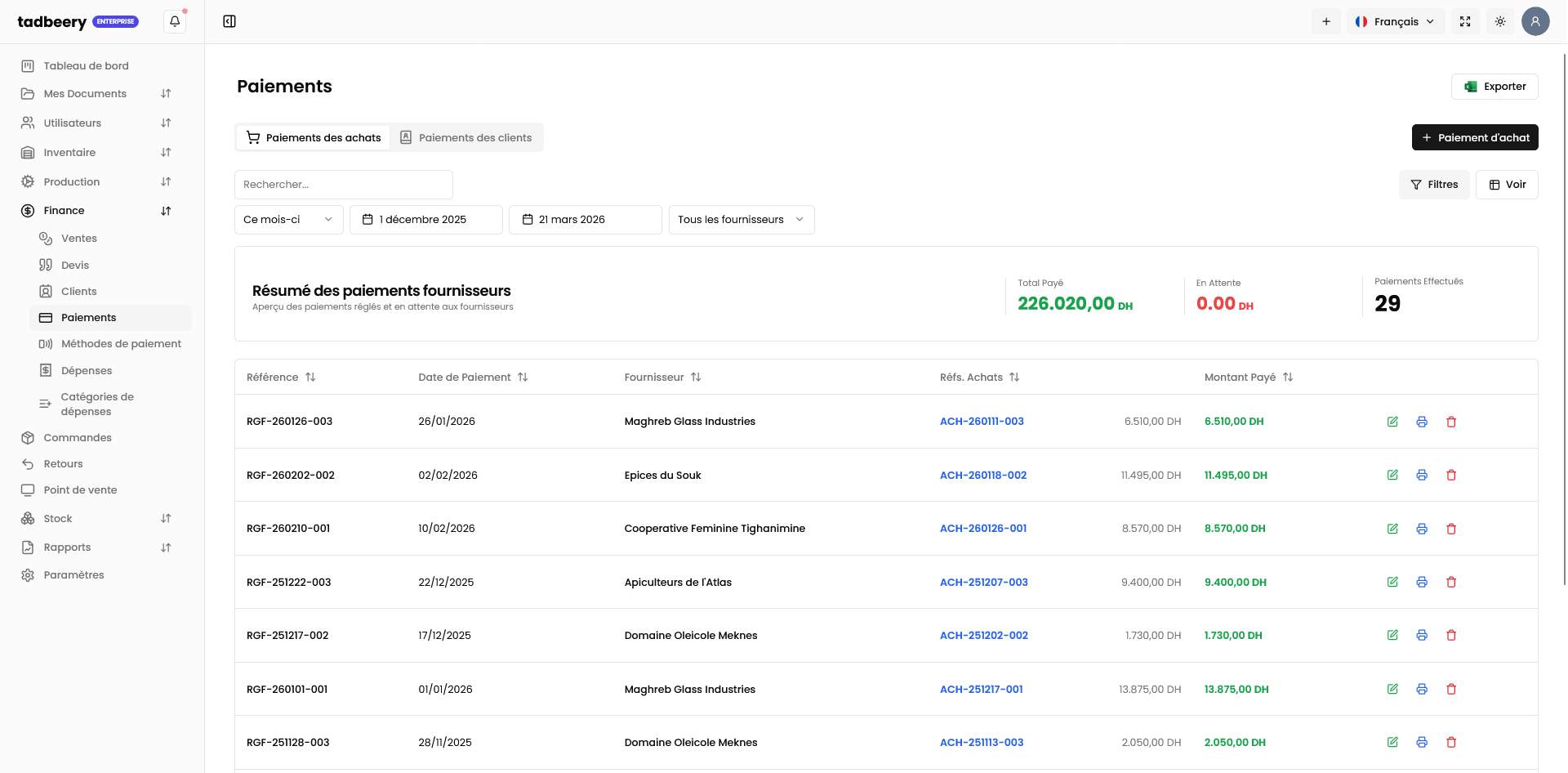The height and width of the screenshot is (773, 1568).
Task: Edit payment RGF-260126-003
Action: click(1392, 422)
